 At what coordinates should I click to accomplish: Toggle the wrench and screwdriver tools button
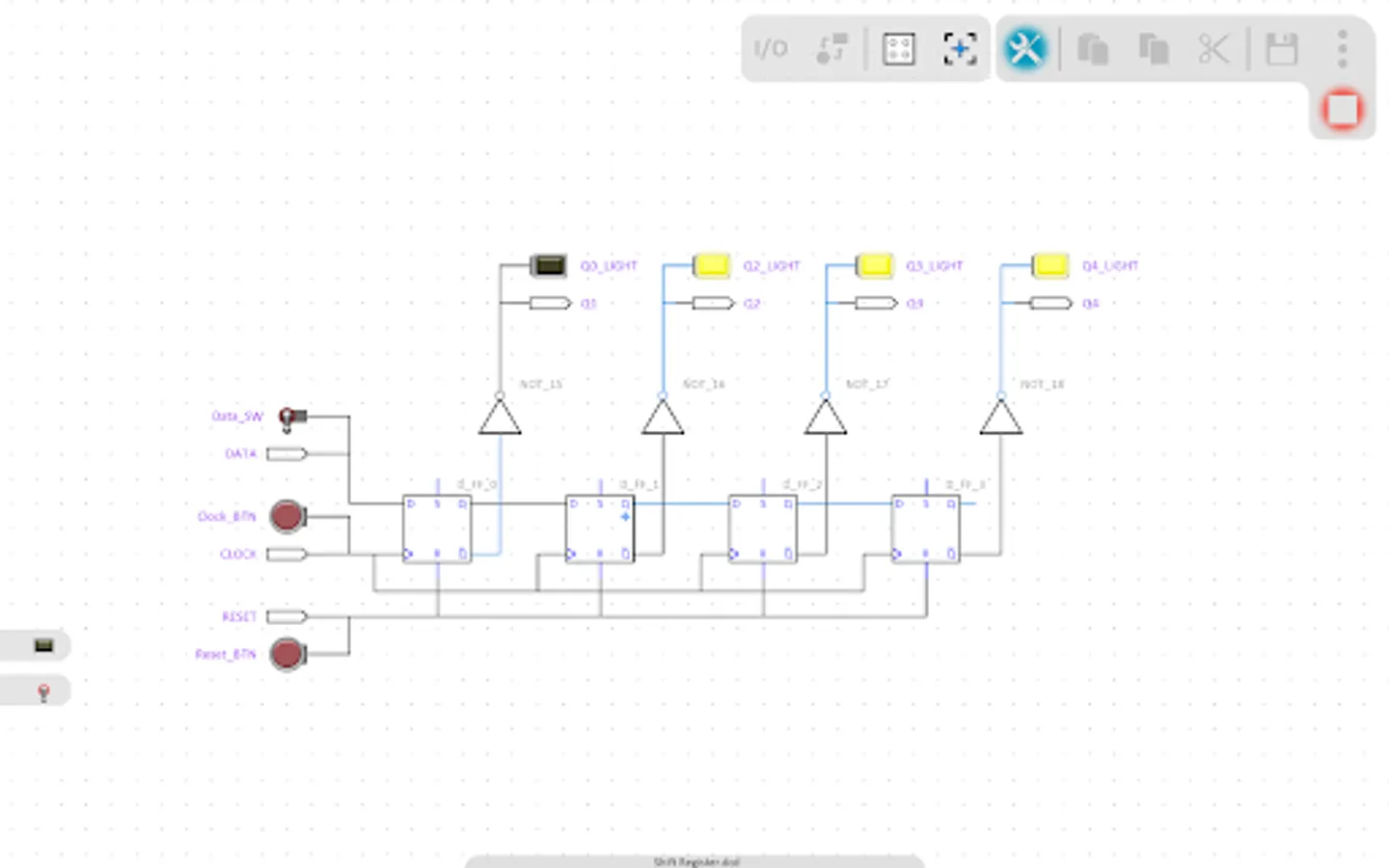[1025, 48]
